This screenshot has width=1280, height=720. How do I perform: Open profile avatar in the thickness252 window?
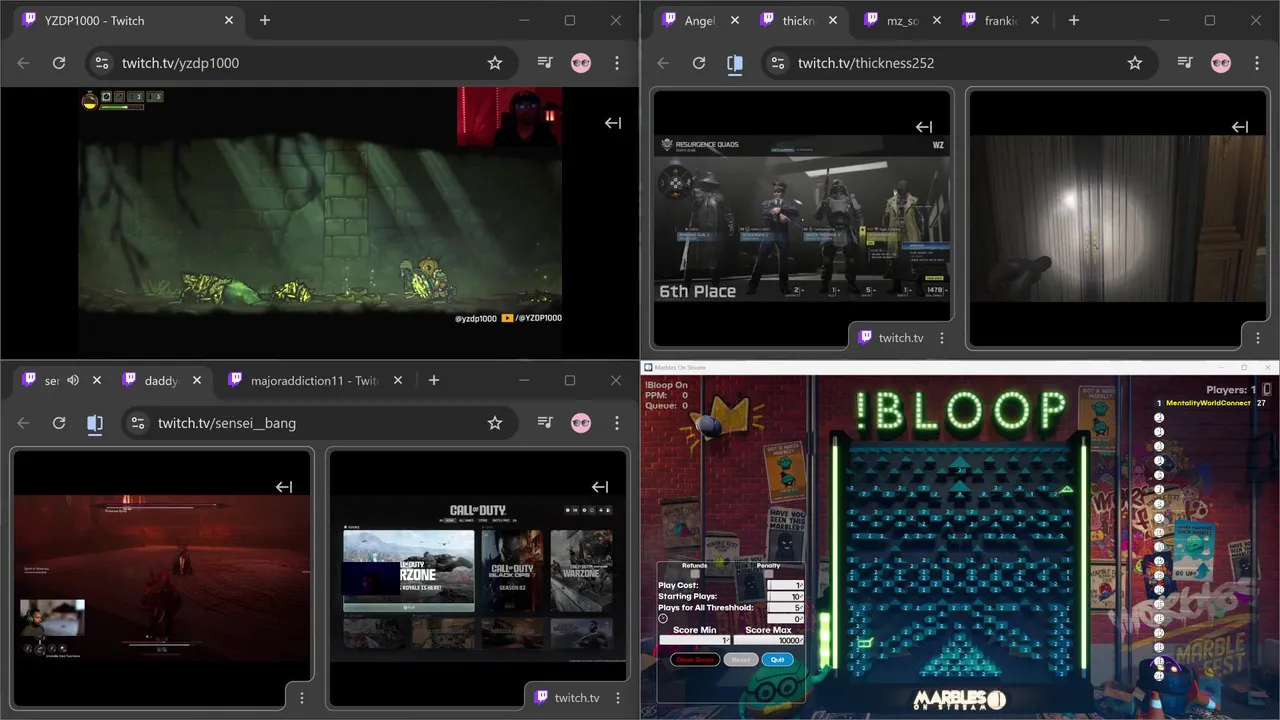click(1221, 63)
